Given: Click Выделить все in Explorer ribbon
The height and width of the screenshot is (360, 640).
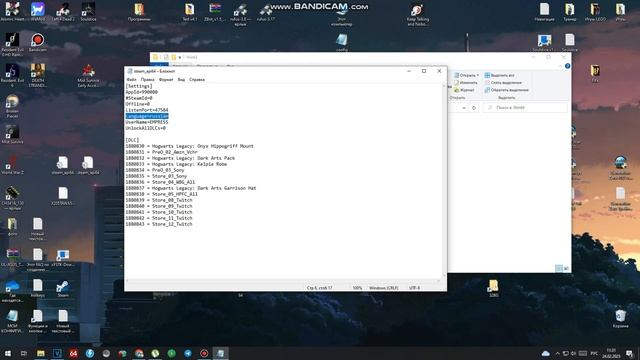Looking at the screenshot, I should [500, 76].
